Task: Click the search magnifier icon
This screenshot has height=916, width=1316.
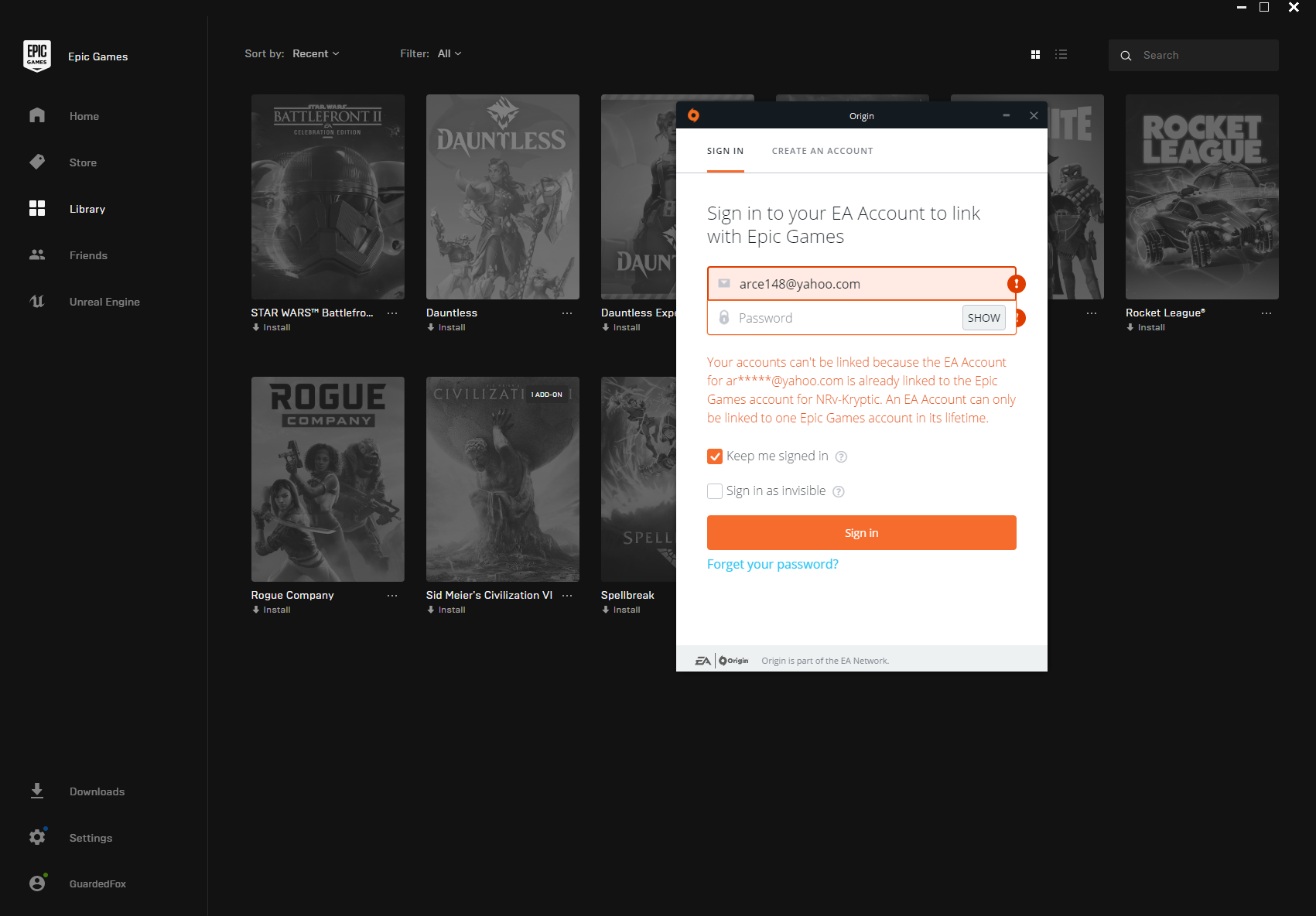Action: tap(1126, 56)
